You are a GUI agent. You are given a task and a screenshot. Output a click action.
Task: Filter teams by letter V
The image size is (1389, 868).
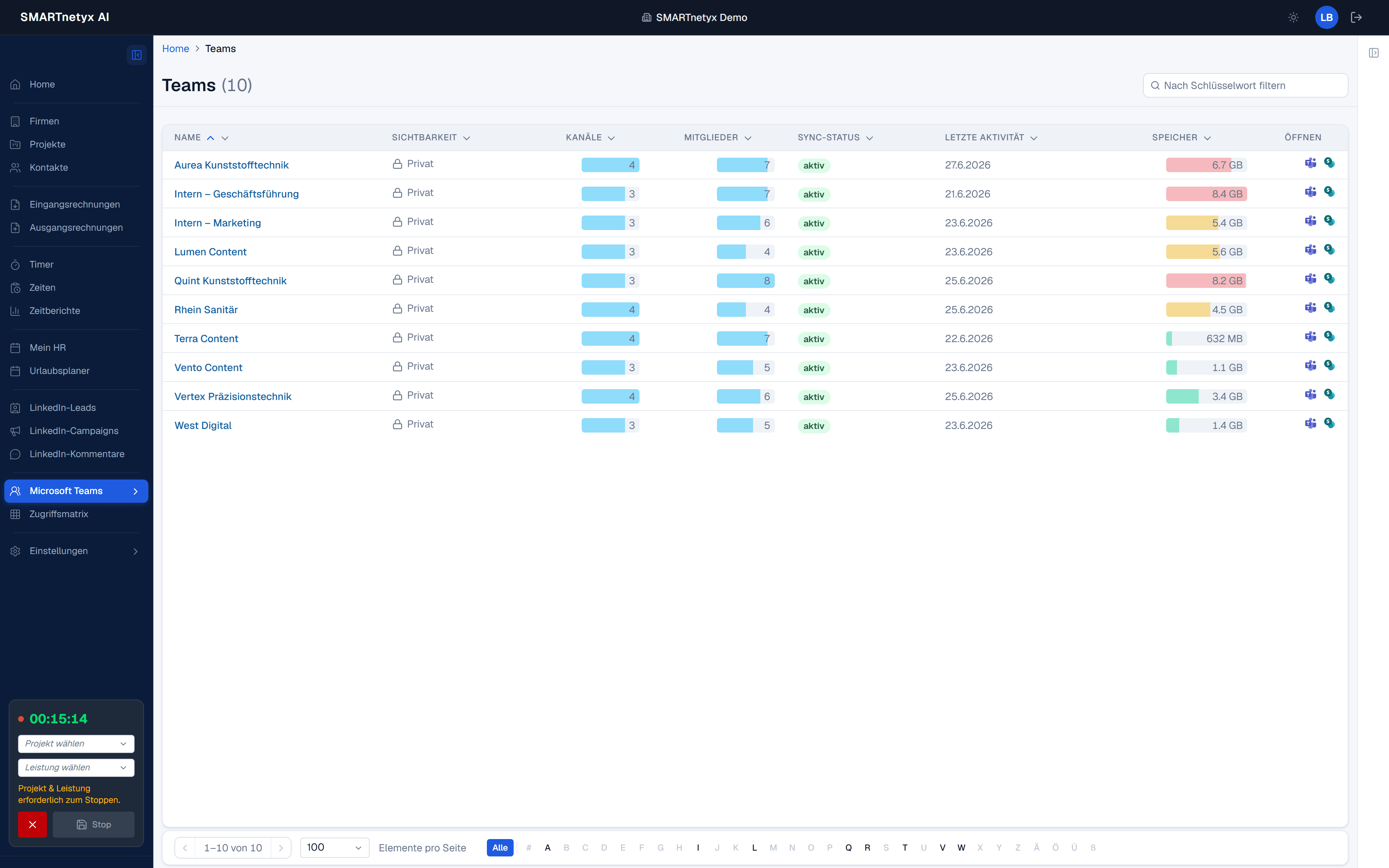[942, 847]
